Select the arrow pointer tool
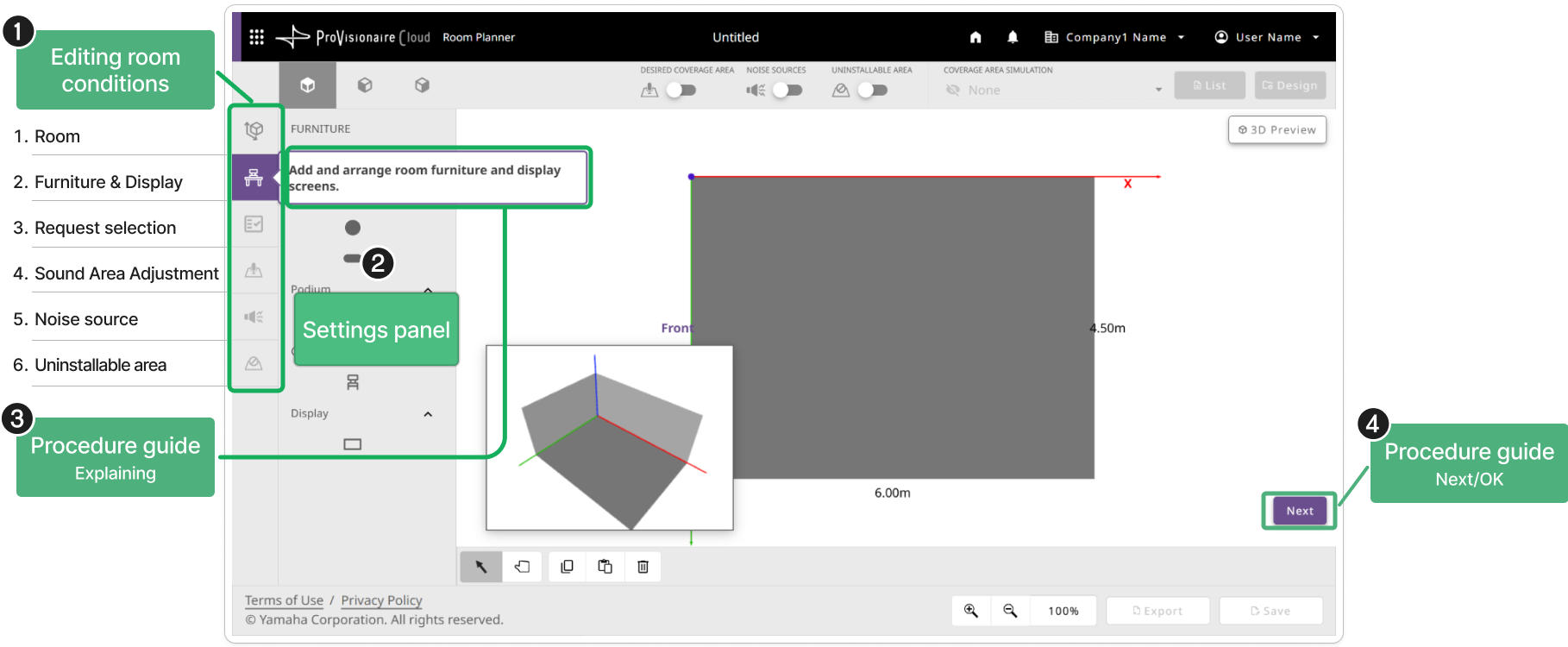The width and height of the screenshot is (1568, 647). click(x=481, y=567)
